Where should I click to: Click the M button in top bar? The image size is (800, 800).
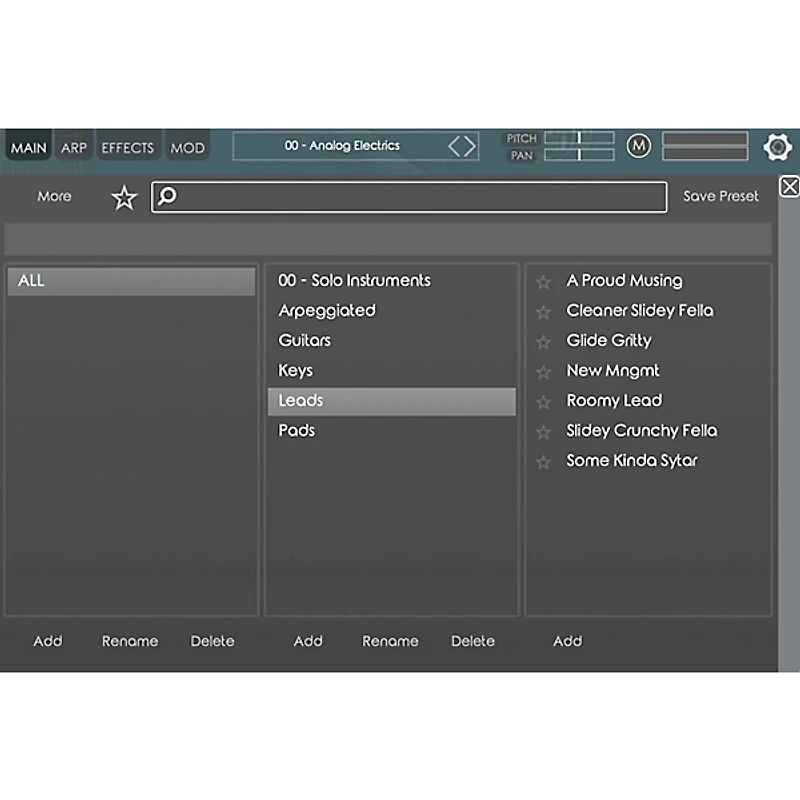coord(638,146)
